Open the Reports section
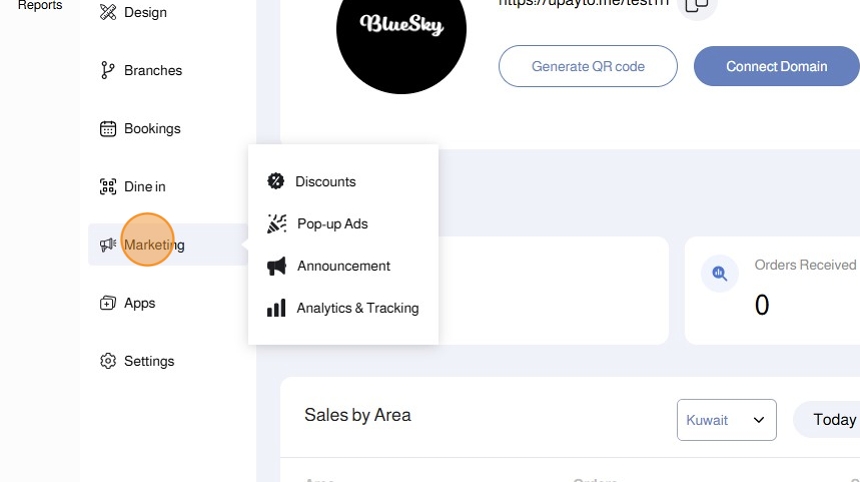Screen dimensions: 860x482 click(x=40, y=6)
